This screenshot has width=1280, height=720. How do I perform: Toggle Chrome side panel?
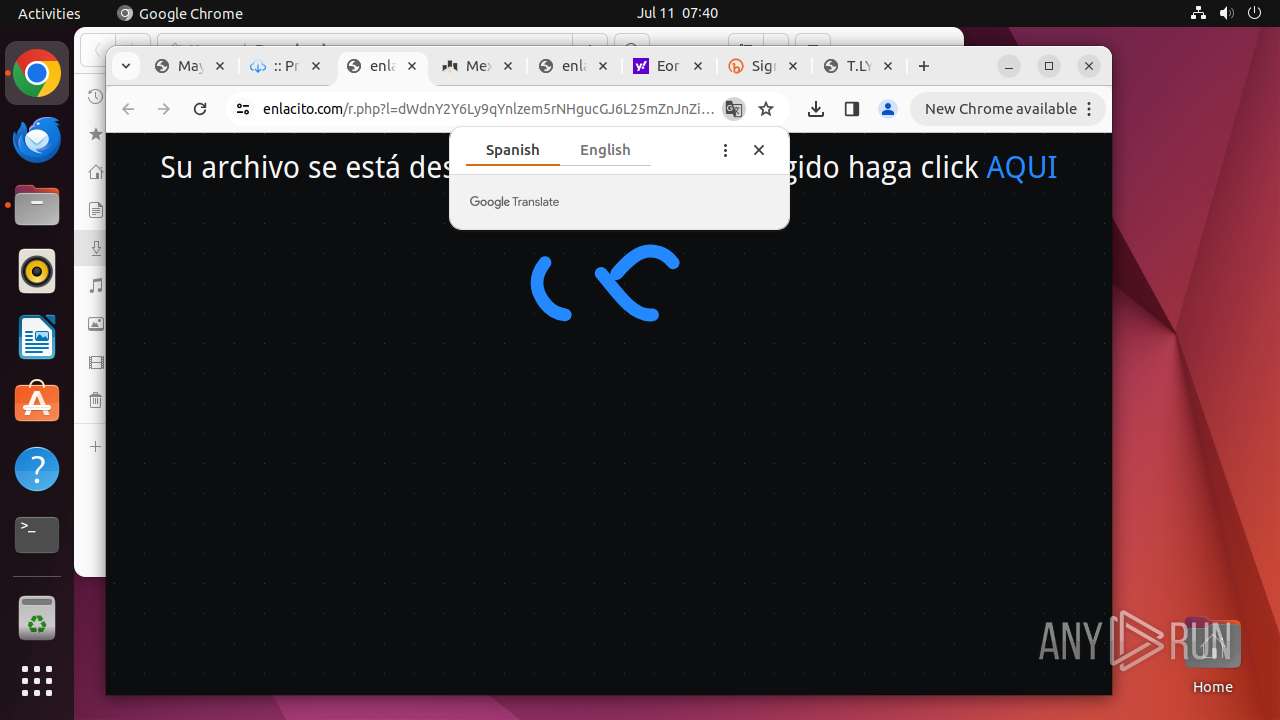[x=852, y=109]
